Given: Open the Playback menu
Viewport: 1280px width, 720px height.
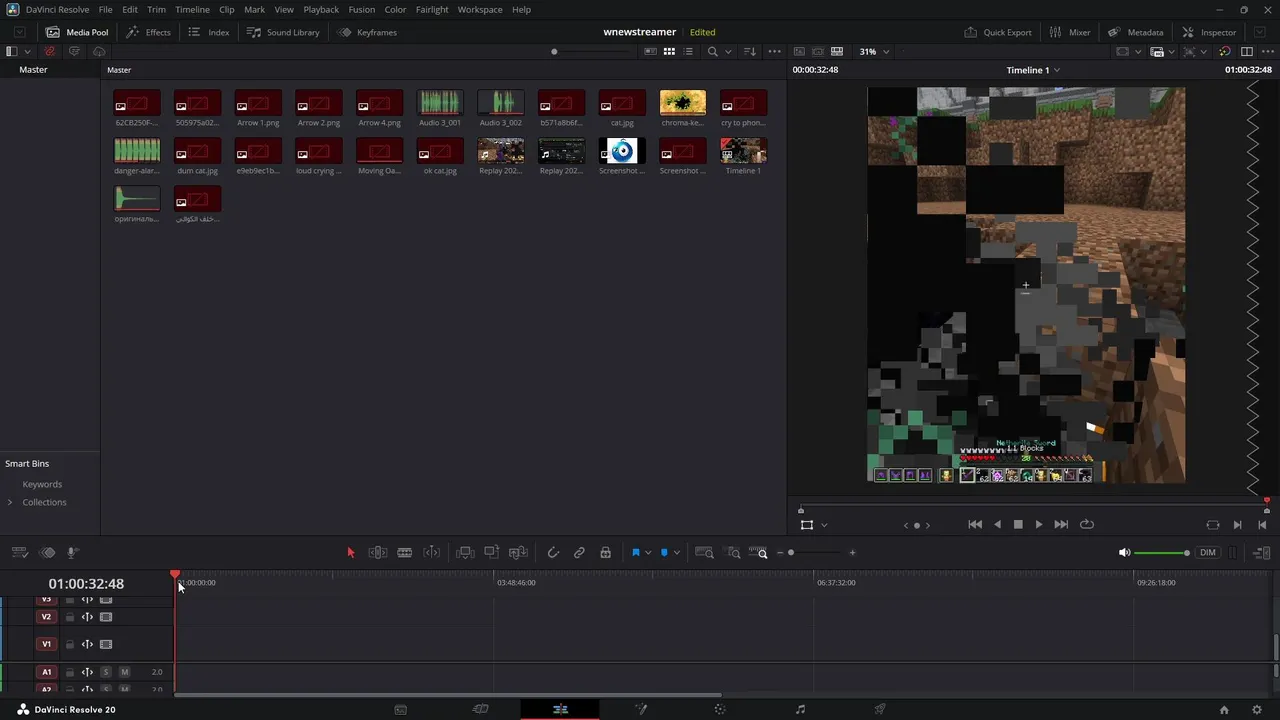Looking at the screenshot, I should pos(321,9).
